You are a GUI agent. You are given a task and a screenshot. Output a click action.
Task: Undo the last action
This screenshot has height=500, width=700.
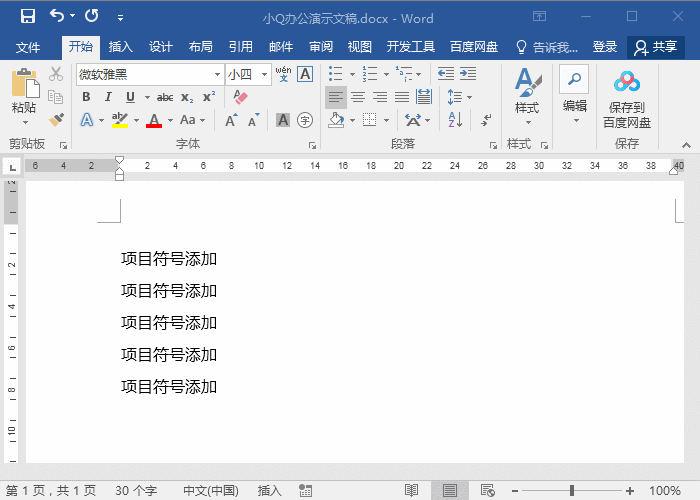click(x=57, y=16)
